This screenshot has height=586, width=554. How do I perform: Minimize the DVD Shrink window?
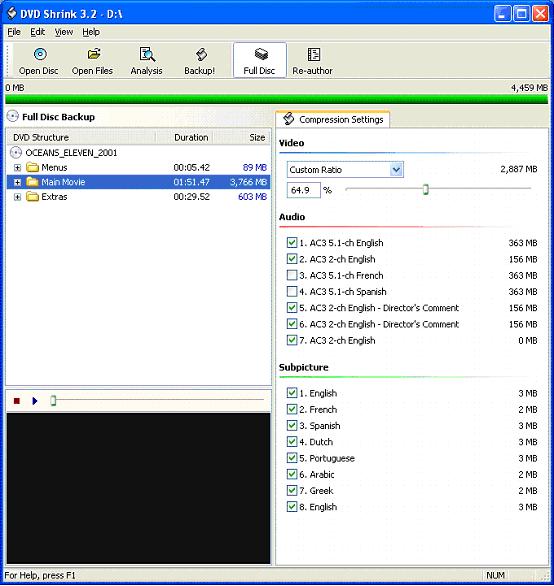coord(502,14)
